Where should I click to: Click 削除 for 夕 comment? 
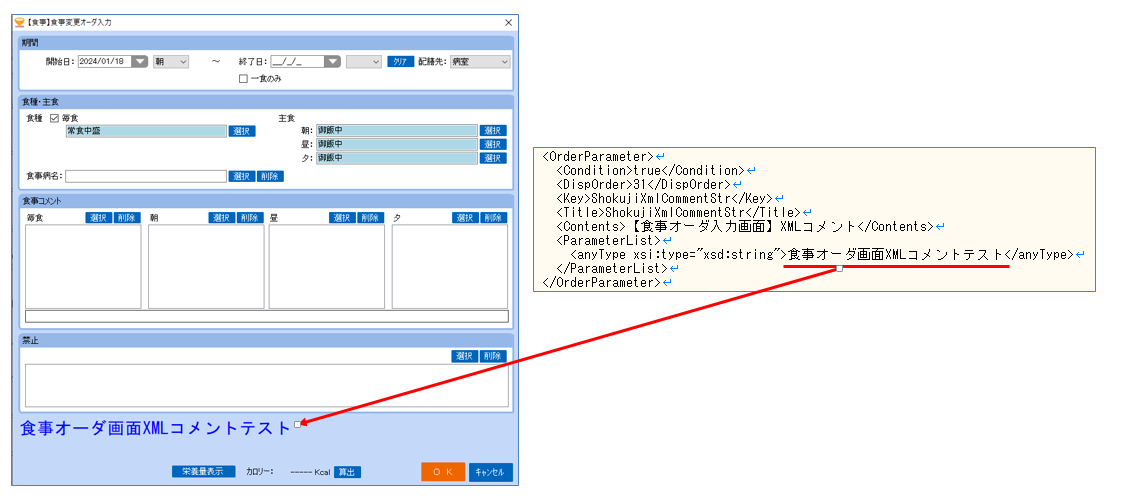point(494,218)
